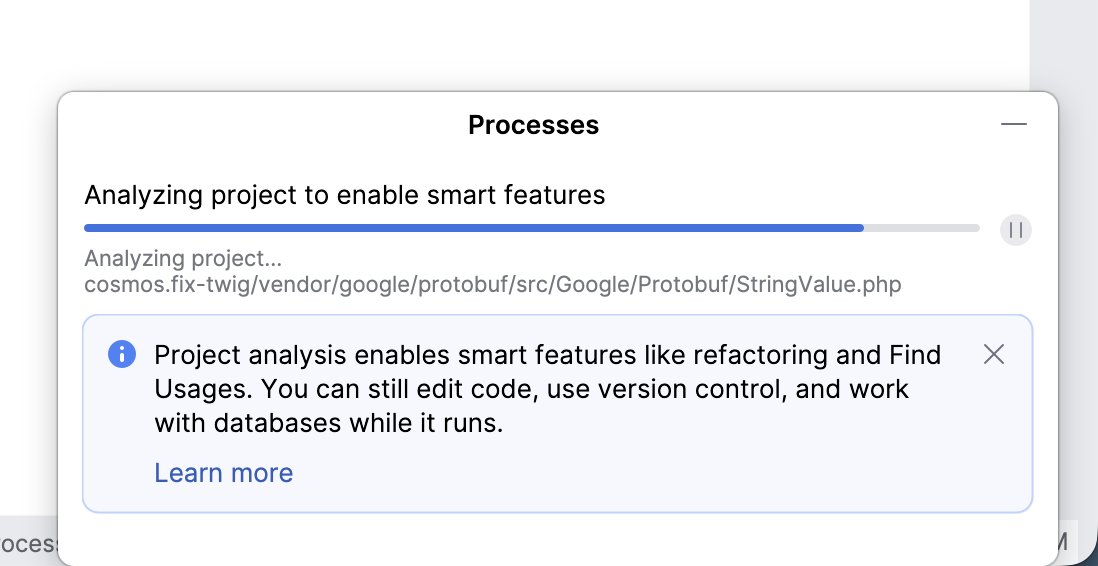Click the Processes popup title
1098x566 pixels.
tap(534, 125)
